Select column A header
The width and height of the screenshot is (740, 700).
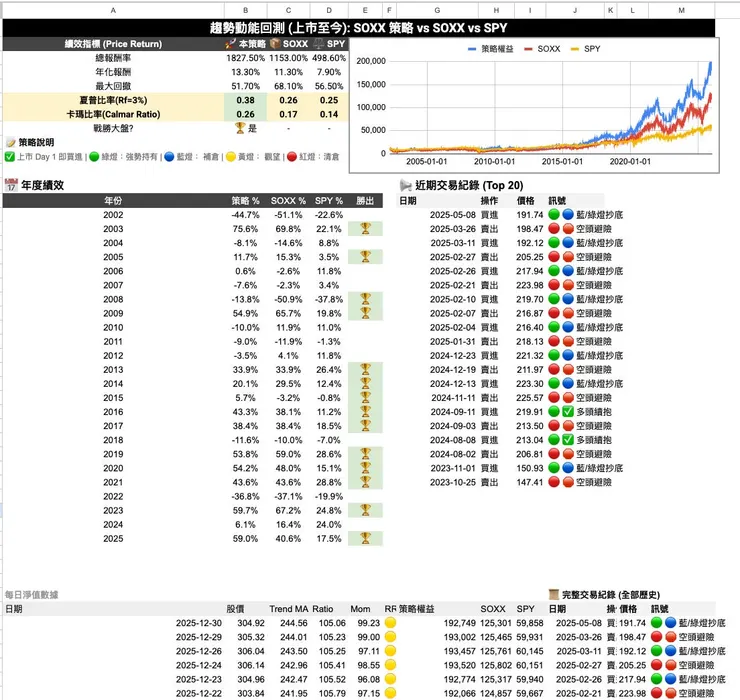point(113,10)
